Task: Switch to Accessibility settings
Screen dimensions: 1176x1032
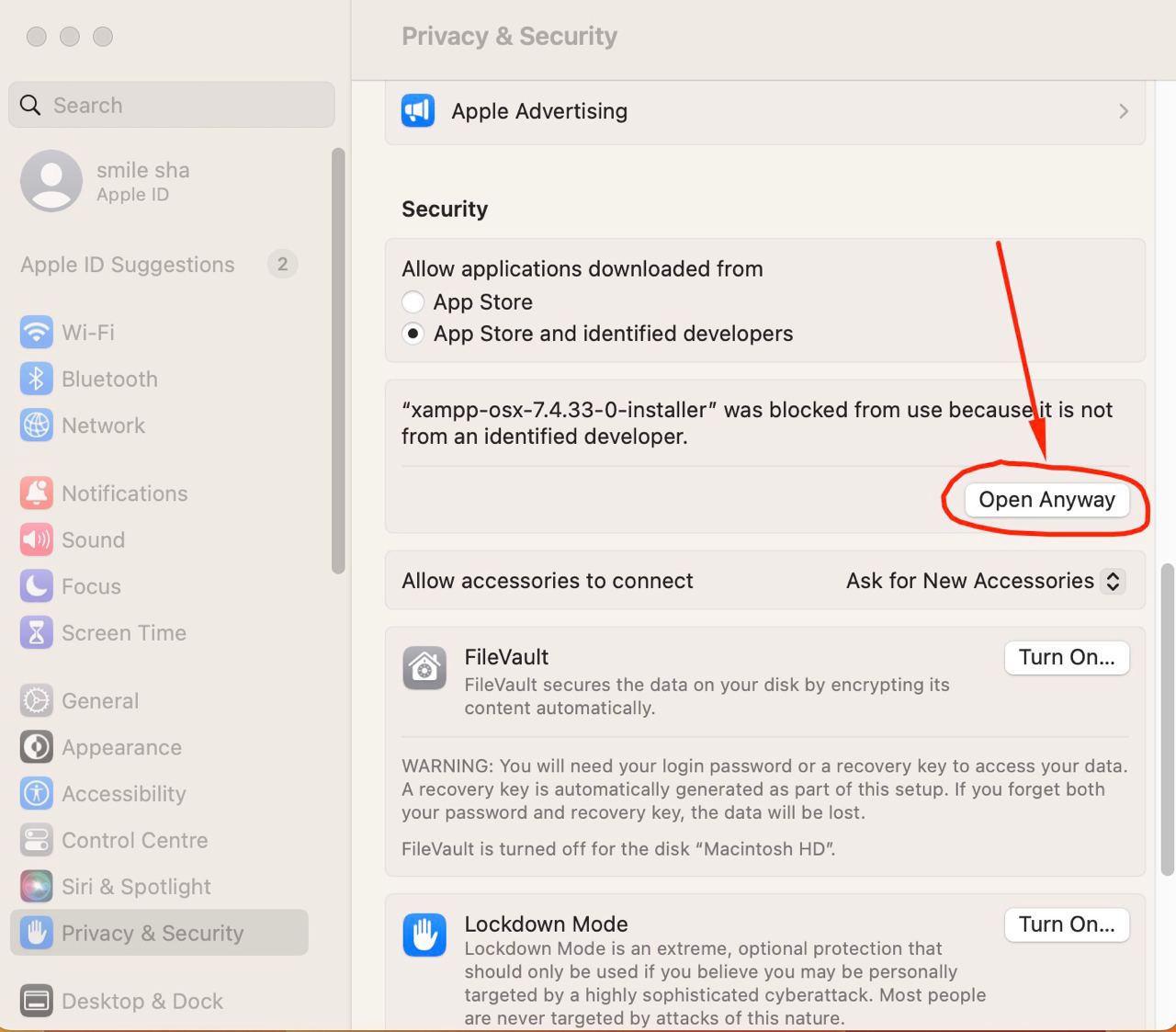Action: tap(159, 793)
